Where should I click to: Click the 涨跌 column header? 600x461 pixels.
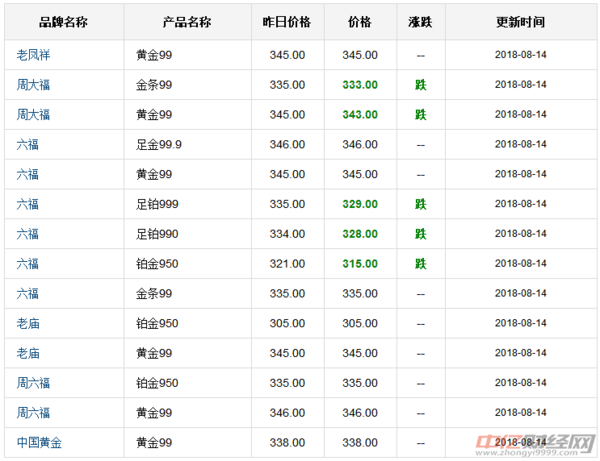pyautogui.click(x=420, y=22)
